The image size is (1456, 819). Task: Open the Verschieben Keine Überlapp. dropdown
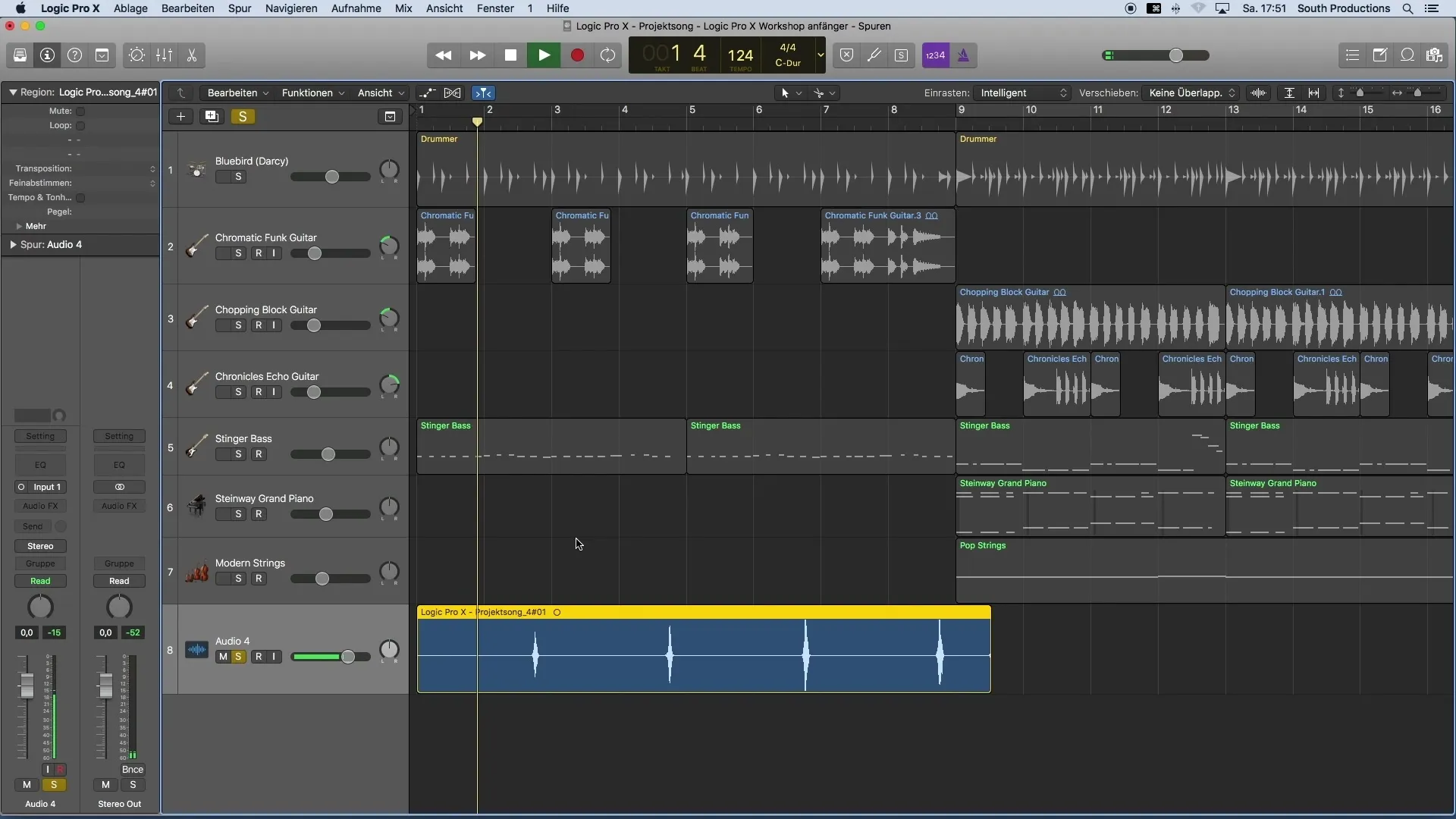click(1191, 93)
